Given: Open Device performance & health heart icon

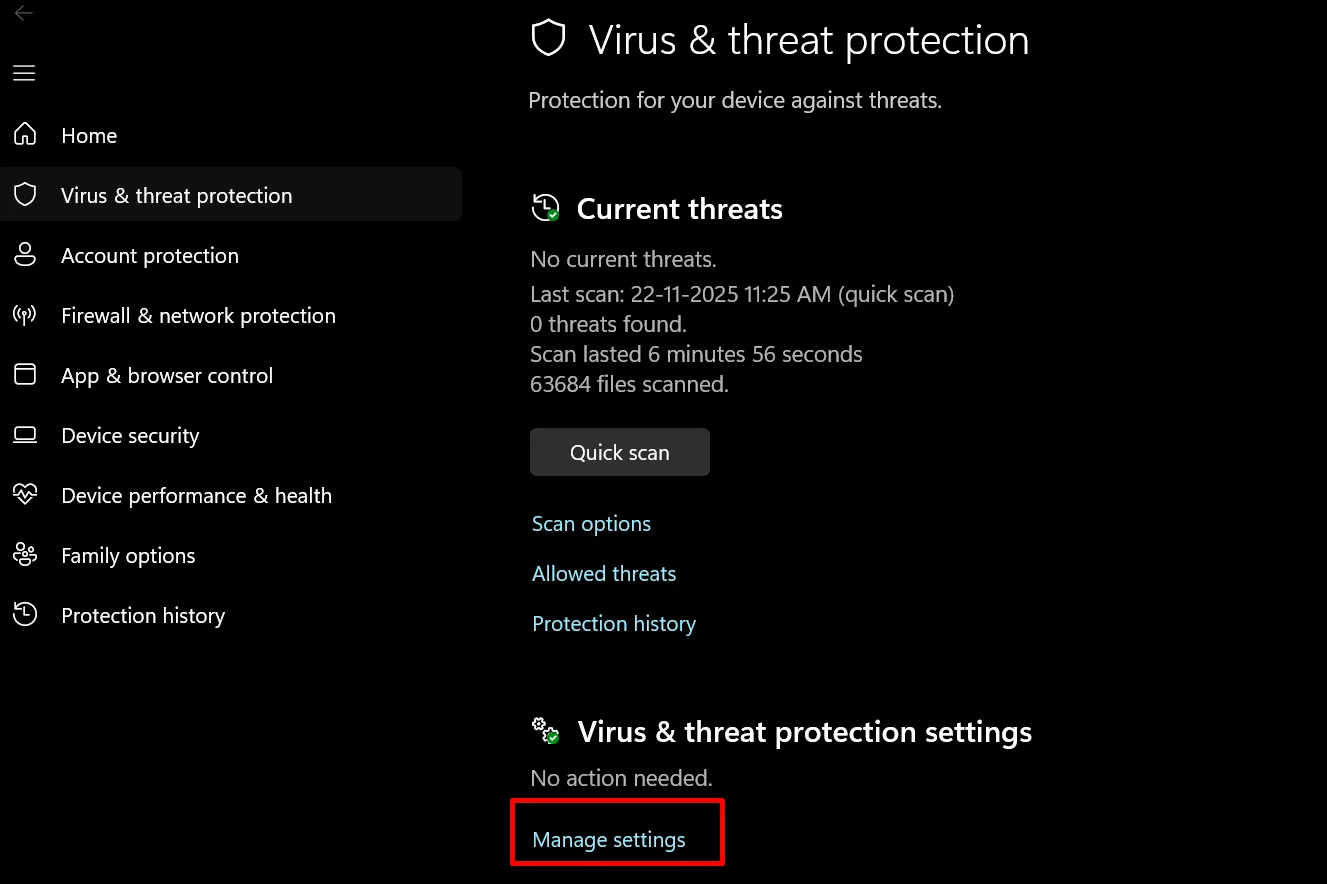Looking at the screenshot, I should coord(25,495).
